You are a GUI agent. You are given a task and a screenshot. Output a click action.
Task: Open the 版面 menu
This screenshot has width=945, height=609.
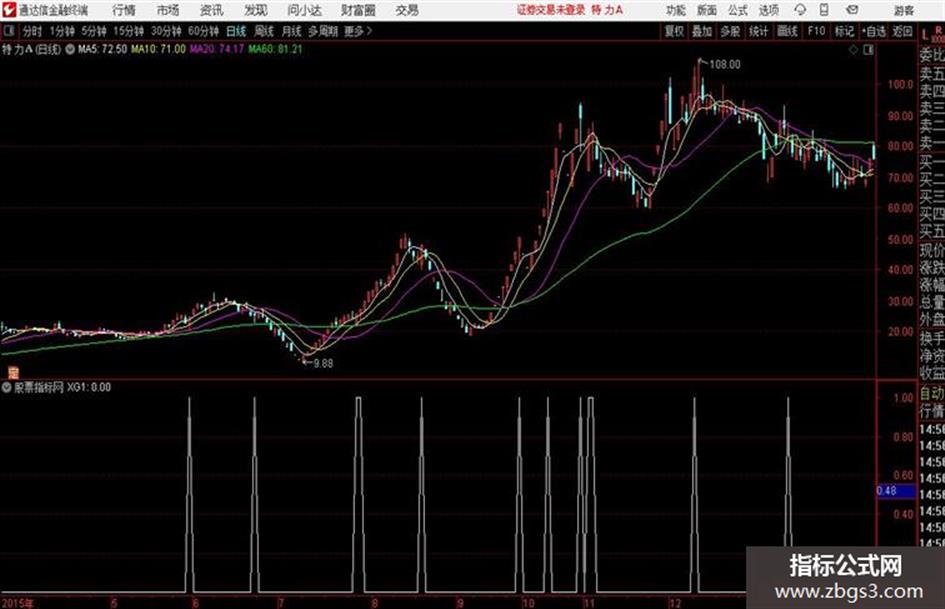click(x=707, y=10)
